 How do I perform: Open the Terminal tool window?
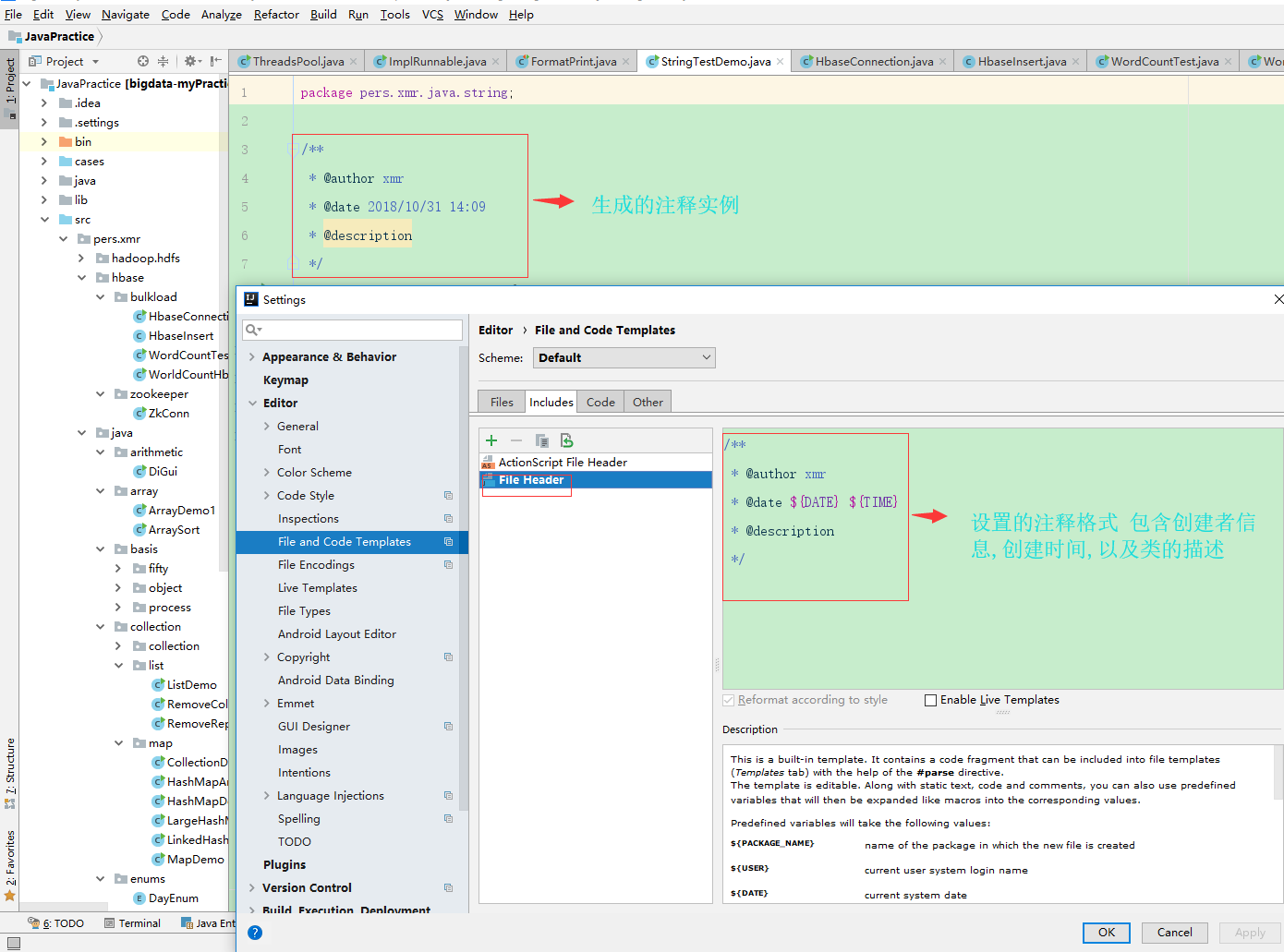click(132, 923)
